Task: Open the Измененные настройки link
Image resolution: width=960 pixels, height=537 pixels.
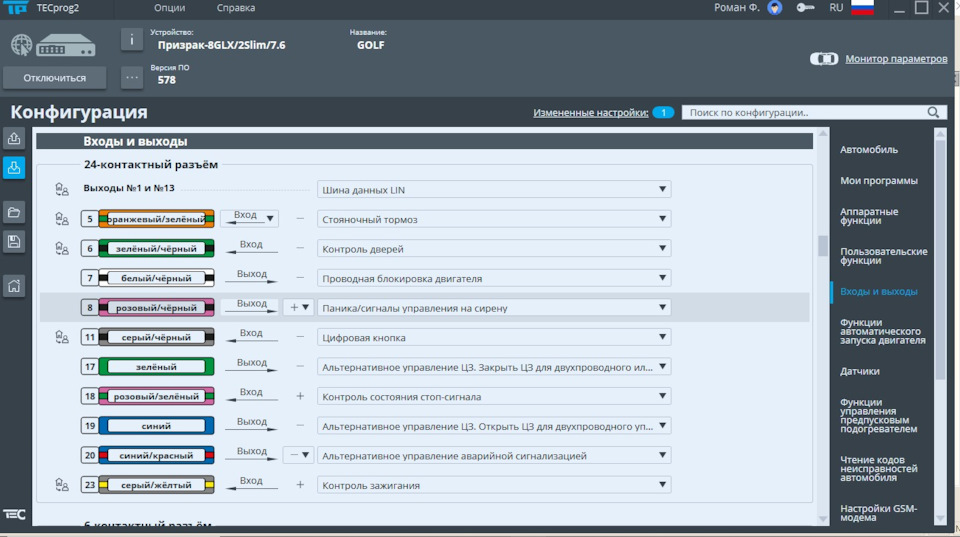Action: tap(590, 113)
